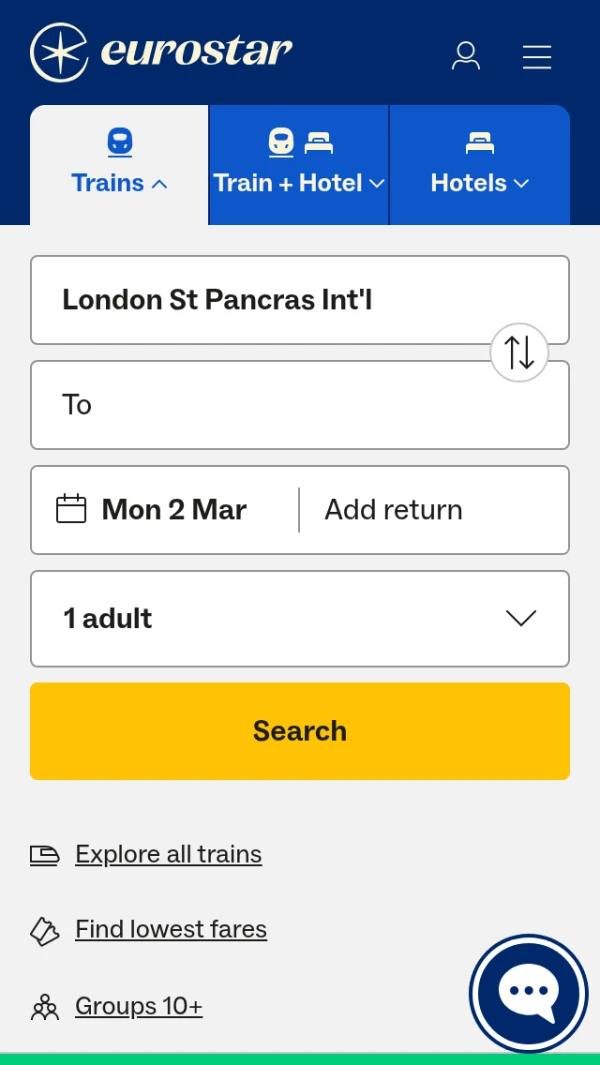Click the group people icon

45,1007
